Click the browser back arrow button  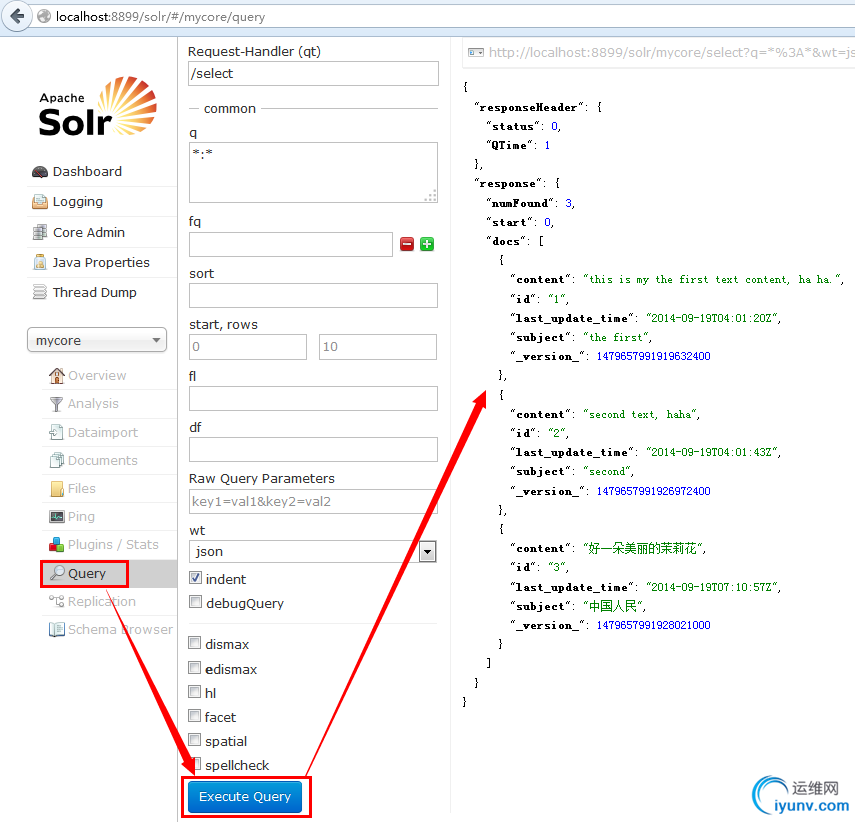pos(17,16)
